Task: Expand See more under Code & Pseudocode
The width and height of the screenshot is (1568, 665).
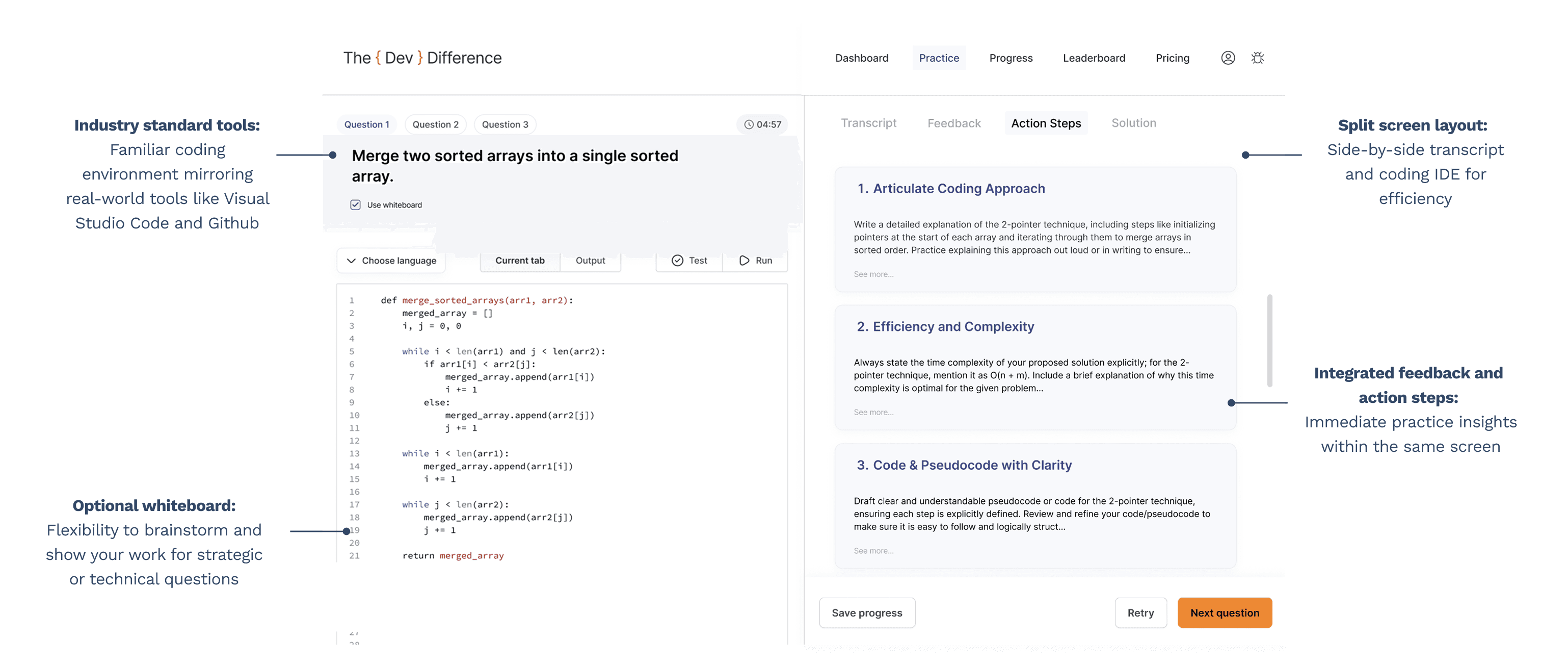Action: (x=873, y=551)
